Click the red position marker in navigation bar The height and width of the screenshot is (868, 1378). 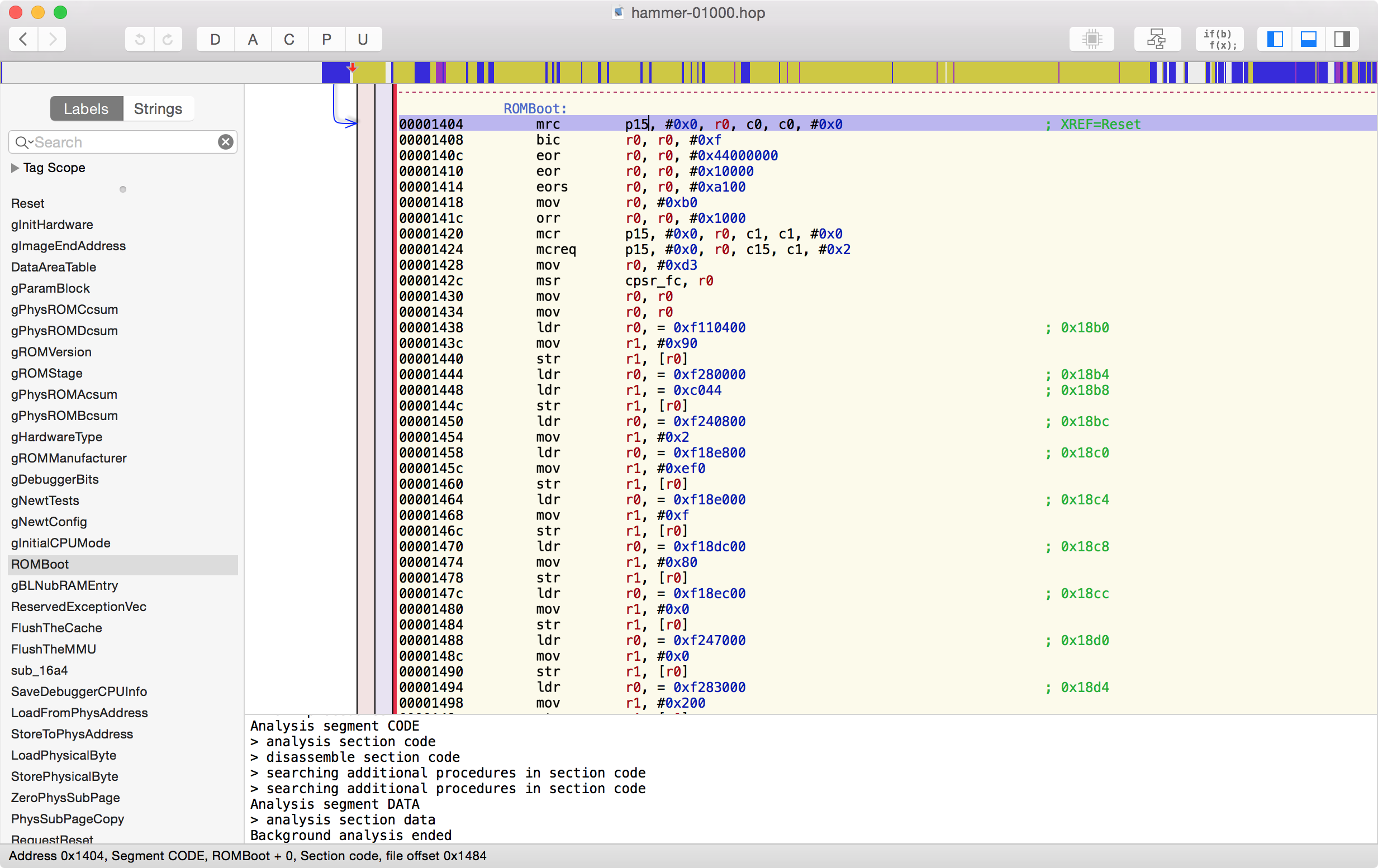[x=353, y=69]
